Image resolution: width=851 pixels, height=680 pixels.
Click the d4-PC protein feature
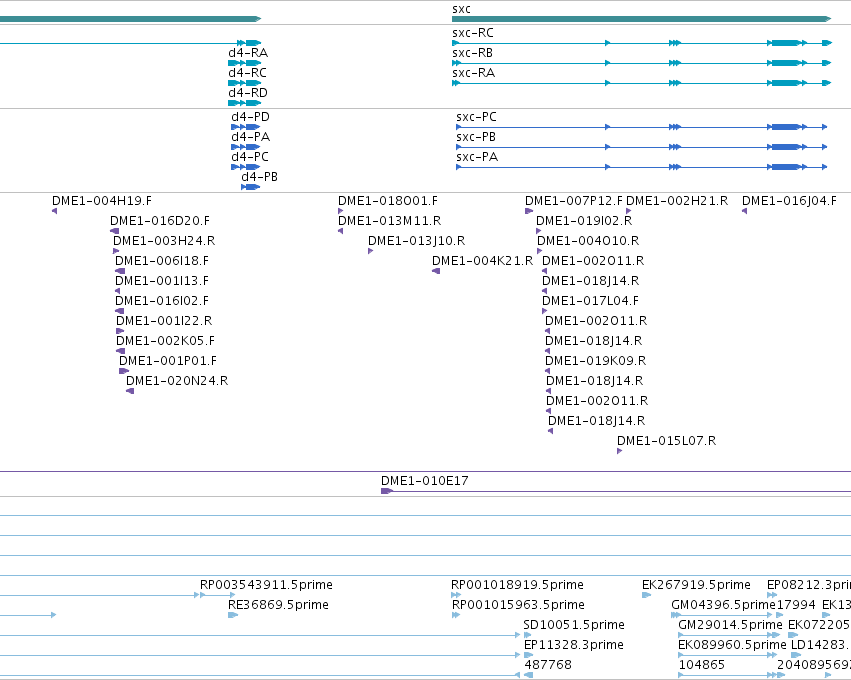[x=245, y=167]
